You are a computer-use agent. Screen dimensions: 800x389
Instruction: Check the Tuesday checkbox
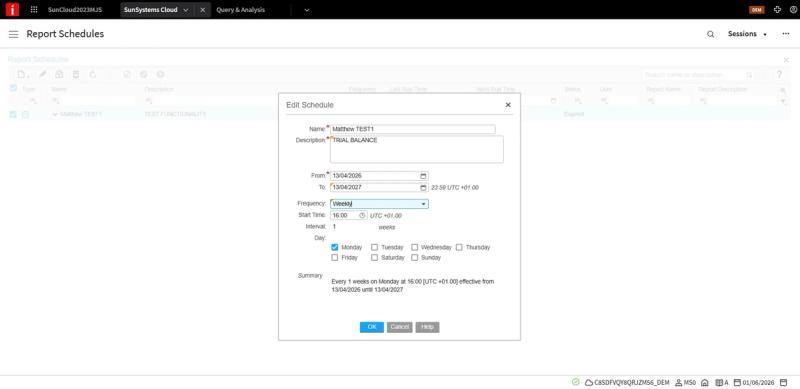click(374, 247)
